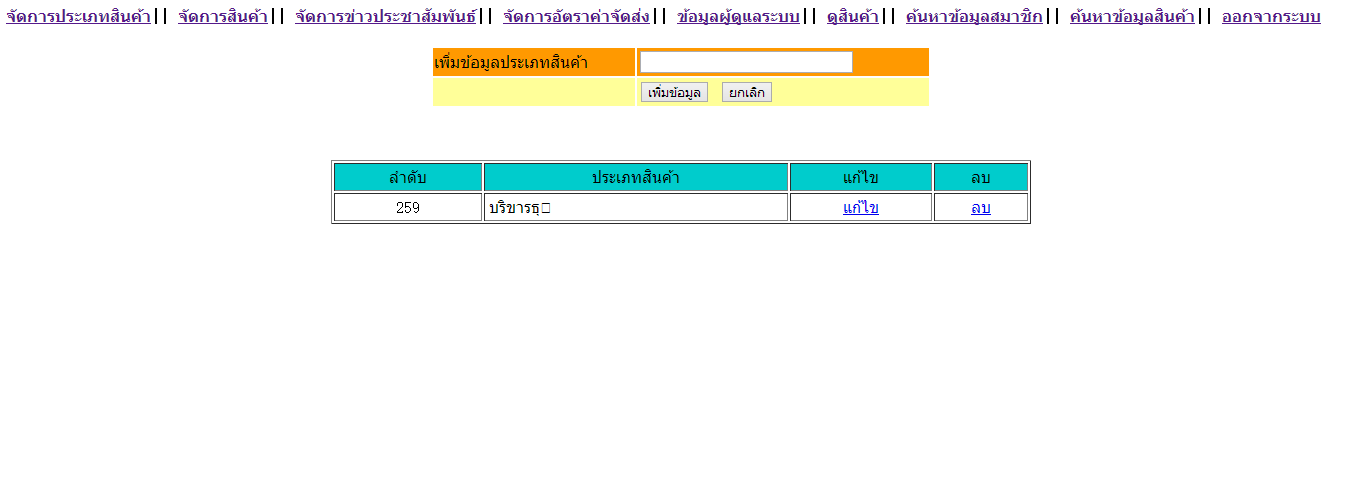Open ข้อมูลผู้ดูแลระบบ link
Image resolution: width=1364 pixels, height=478 pixels.
coord(738,17)
